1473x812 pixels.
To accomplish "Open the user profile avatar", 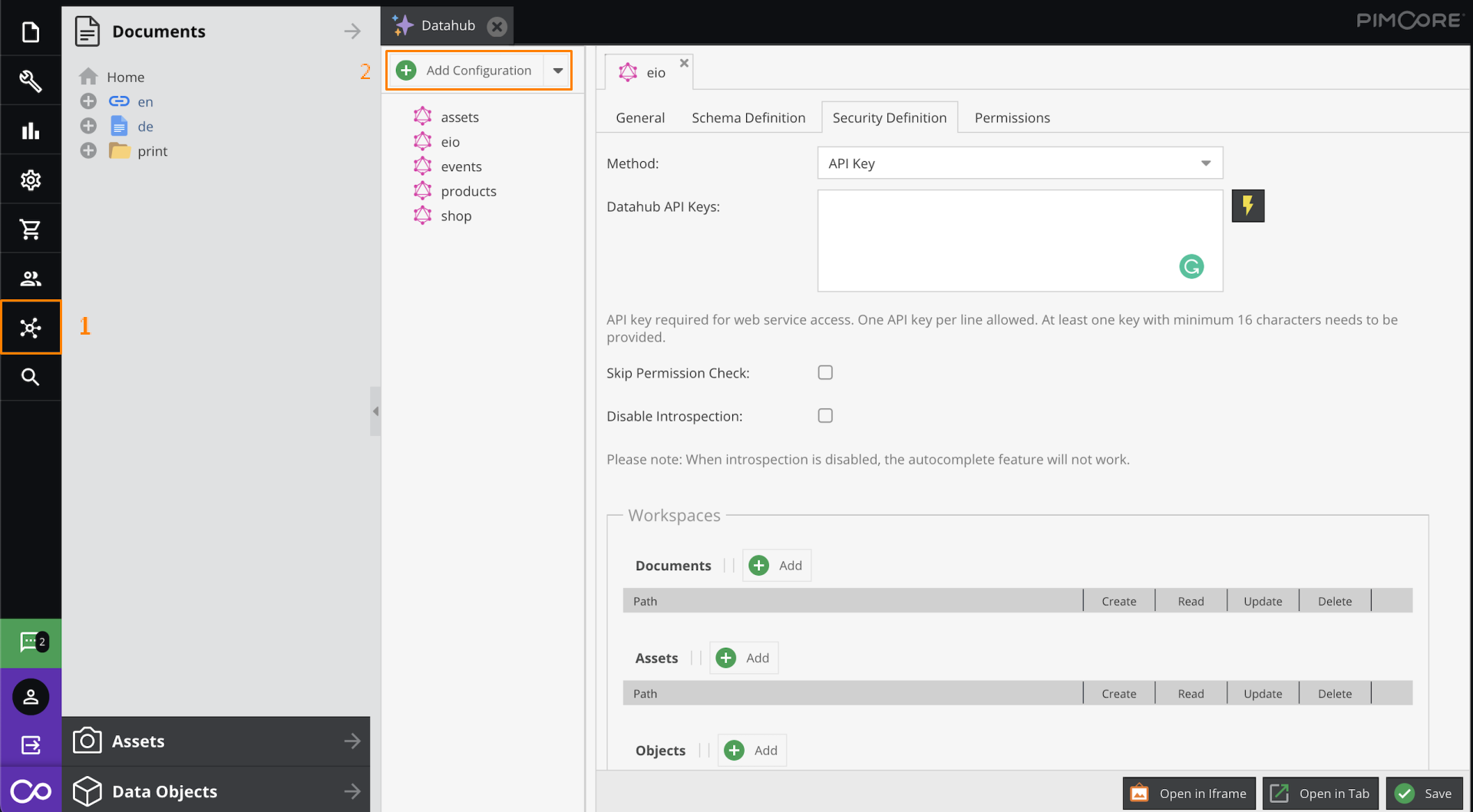I will pos(31,697).
